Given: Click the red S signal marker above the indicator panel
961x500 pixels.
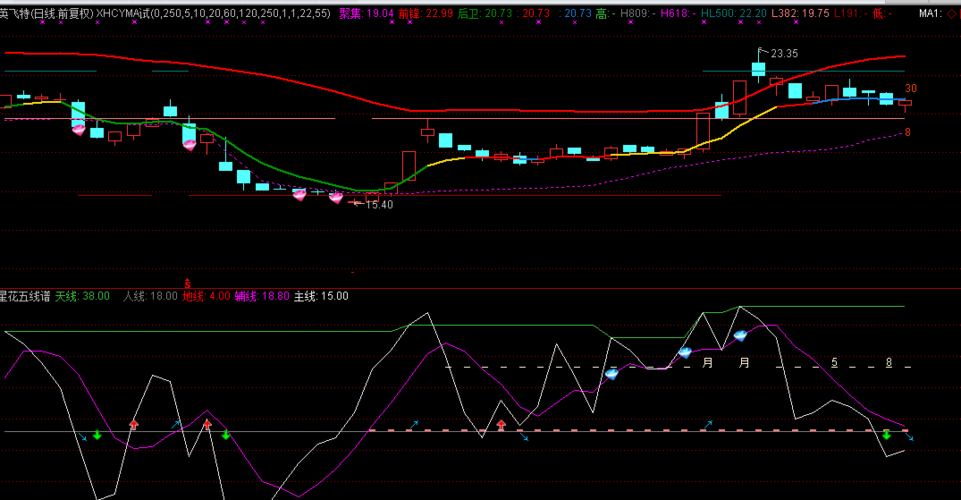Looking at the screenshot, I should (x=188, y=284).
